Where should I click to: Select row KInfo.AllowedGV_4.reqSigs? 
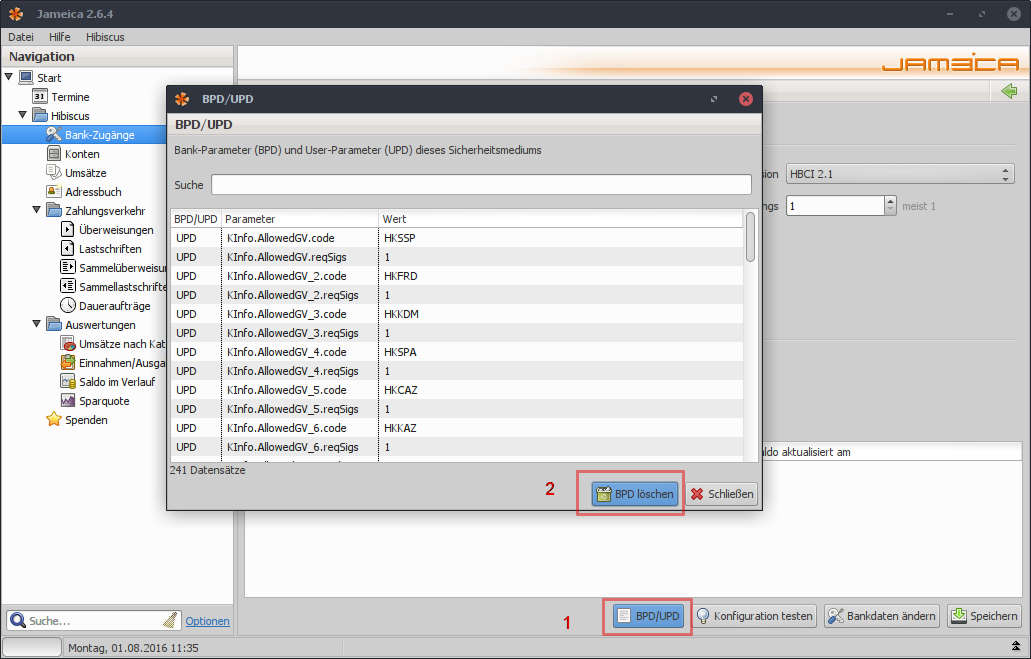pyautogui.click(x=457, y=371)
